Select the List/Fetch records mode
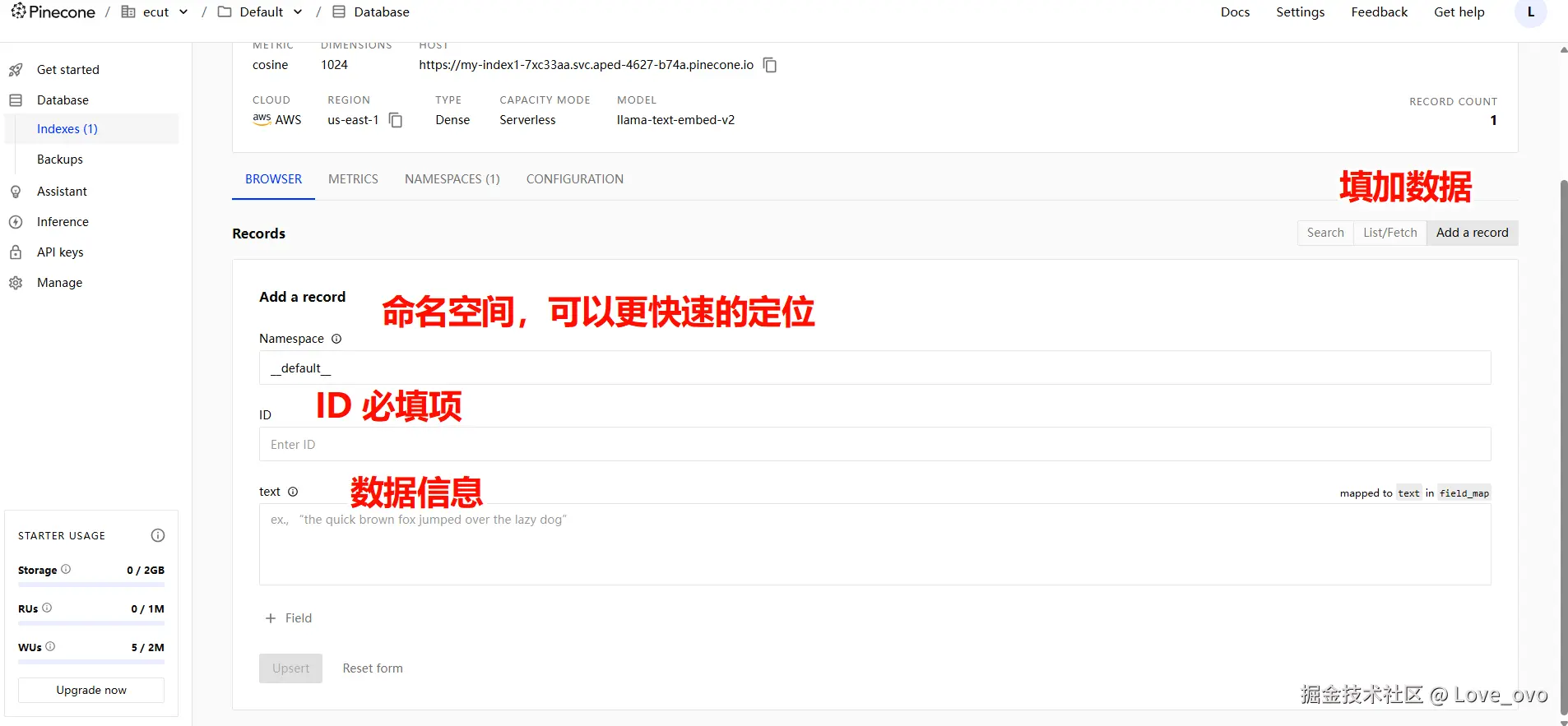Image resolution: width=1568 pixels, height=726 pixels. pyautogui.click(x=1389, y=233)
